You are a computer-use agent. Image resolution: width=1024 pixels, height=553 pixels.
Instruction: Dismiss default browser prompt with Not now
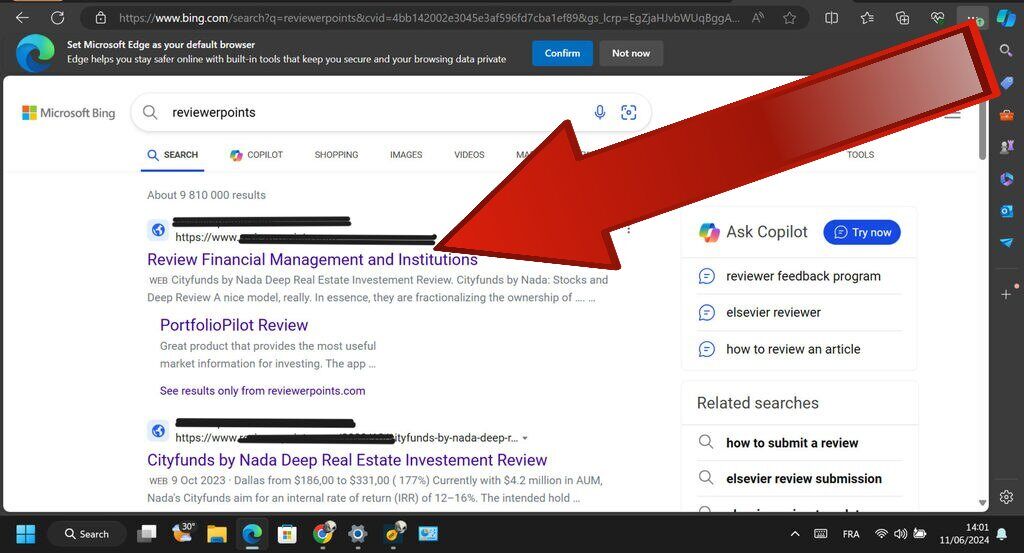[631, 53]
